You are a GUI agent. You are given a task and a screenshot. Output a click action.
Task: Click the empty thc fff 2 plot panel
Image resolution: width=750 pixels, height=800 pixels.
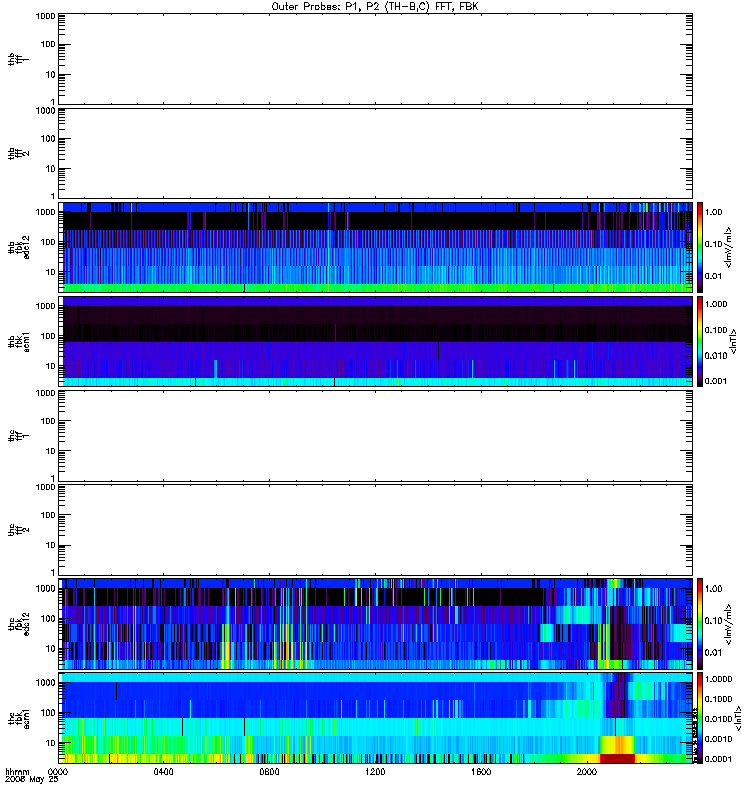pyautogui.click(x=376, y=530)
